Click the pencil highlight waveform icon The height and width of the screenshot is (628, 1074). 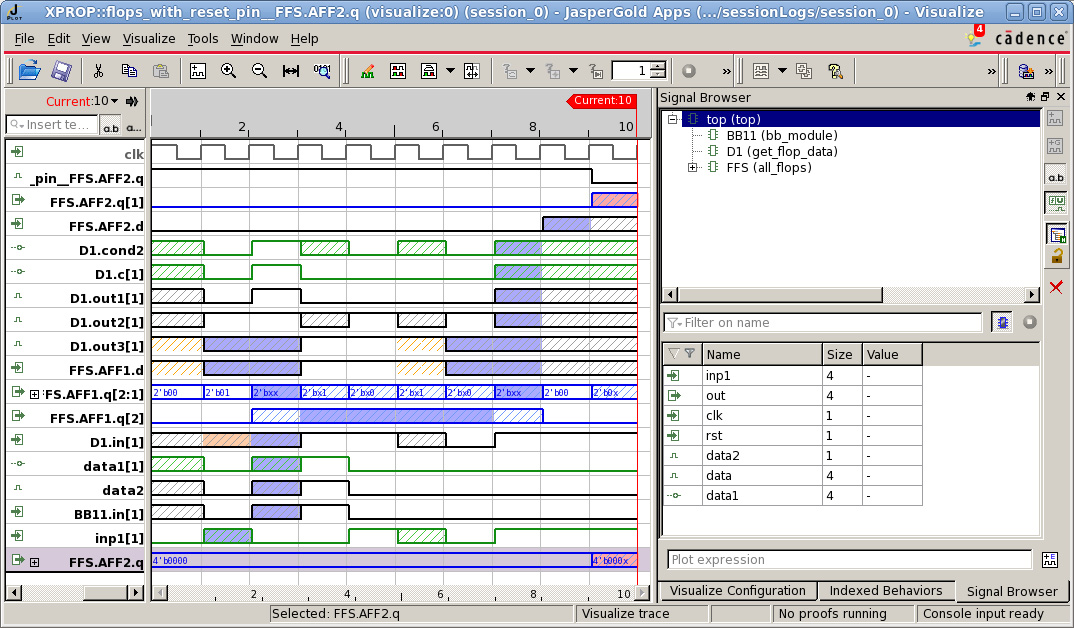tap(368, 71)
